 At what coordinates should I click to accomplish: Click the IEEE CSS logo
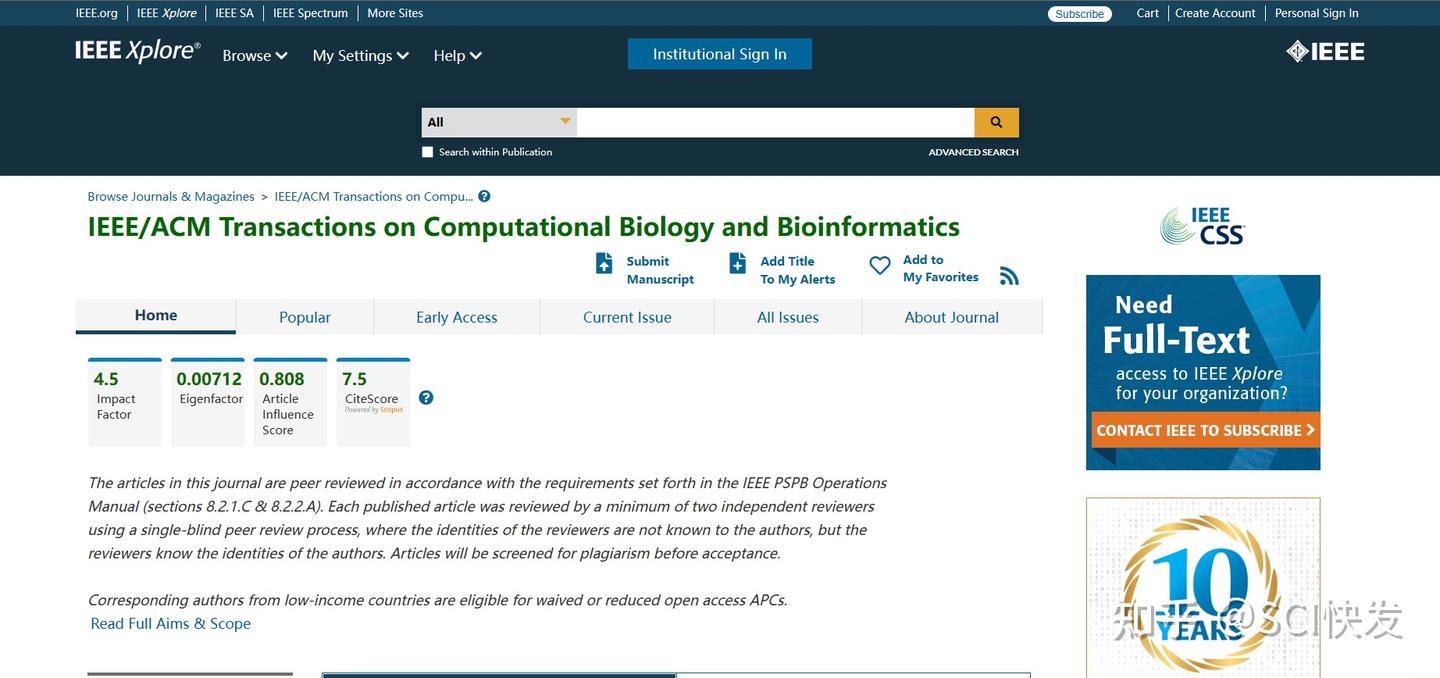[x=1202, y=225]
